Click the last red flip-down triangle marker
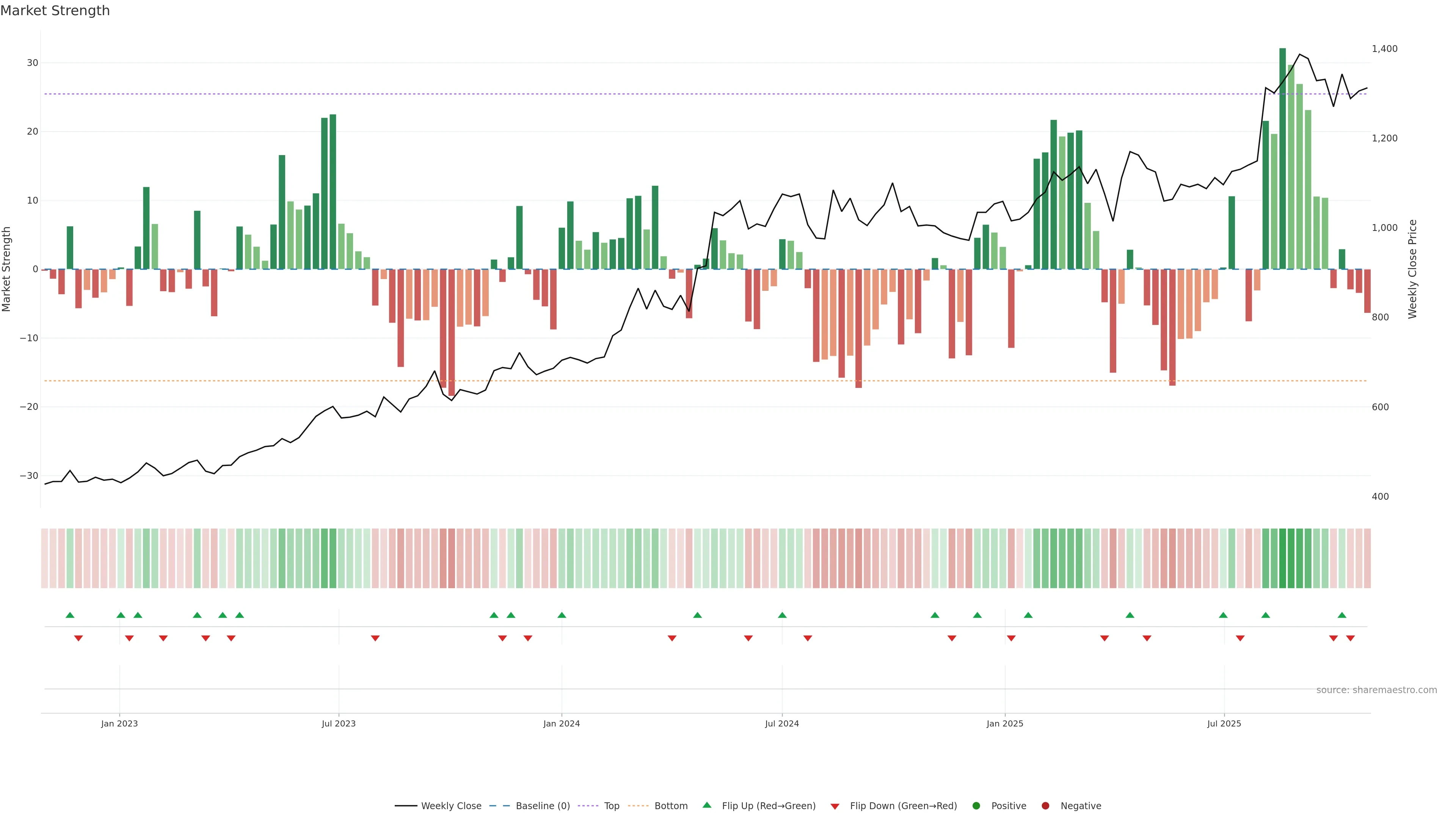Screen dimensions: 1456x819 (1350, 638)
